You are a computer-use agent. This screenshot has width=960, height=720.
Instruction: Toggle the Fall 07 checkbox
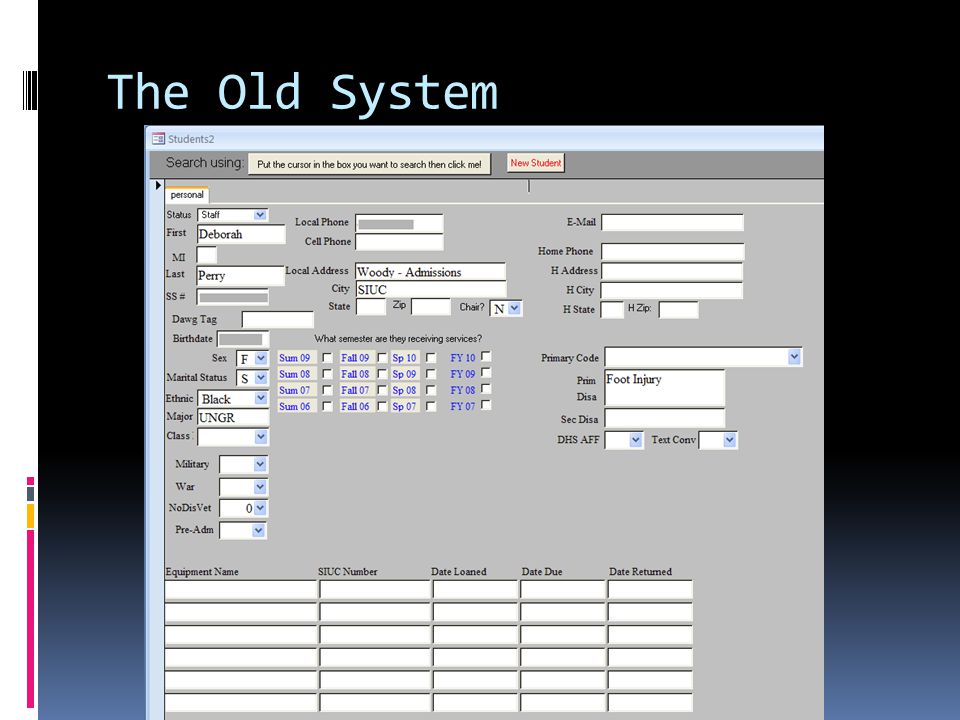[382, 390]
